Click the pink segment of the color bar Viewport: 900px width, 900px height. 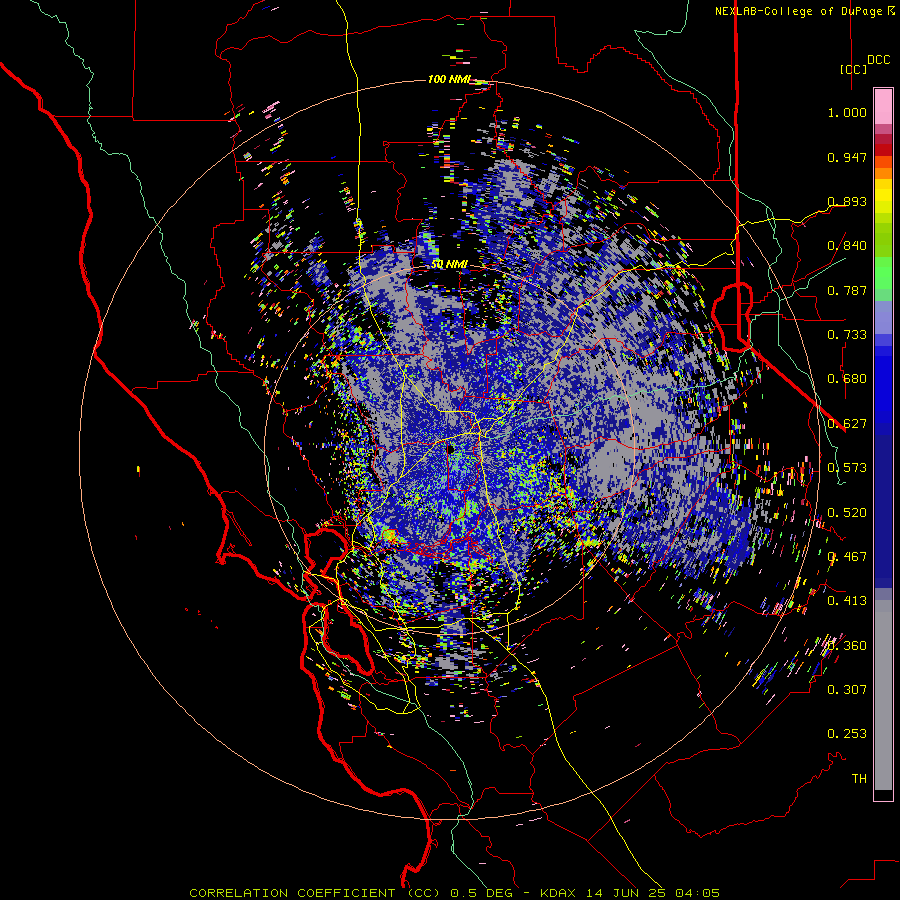click(883, 106)
